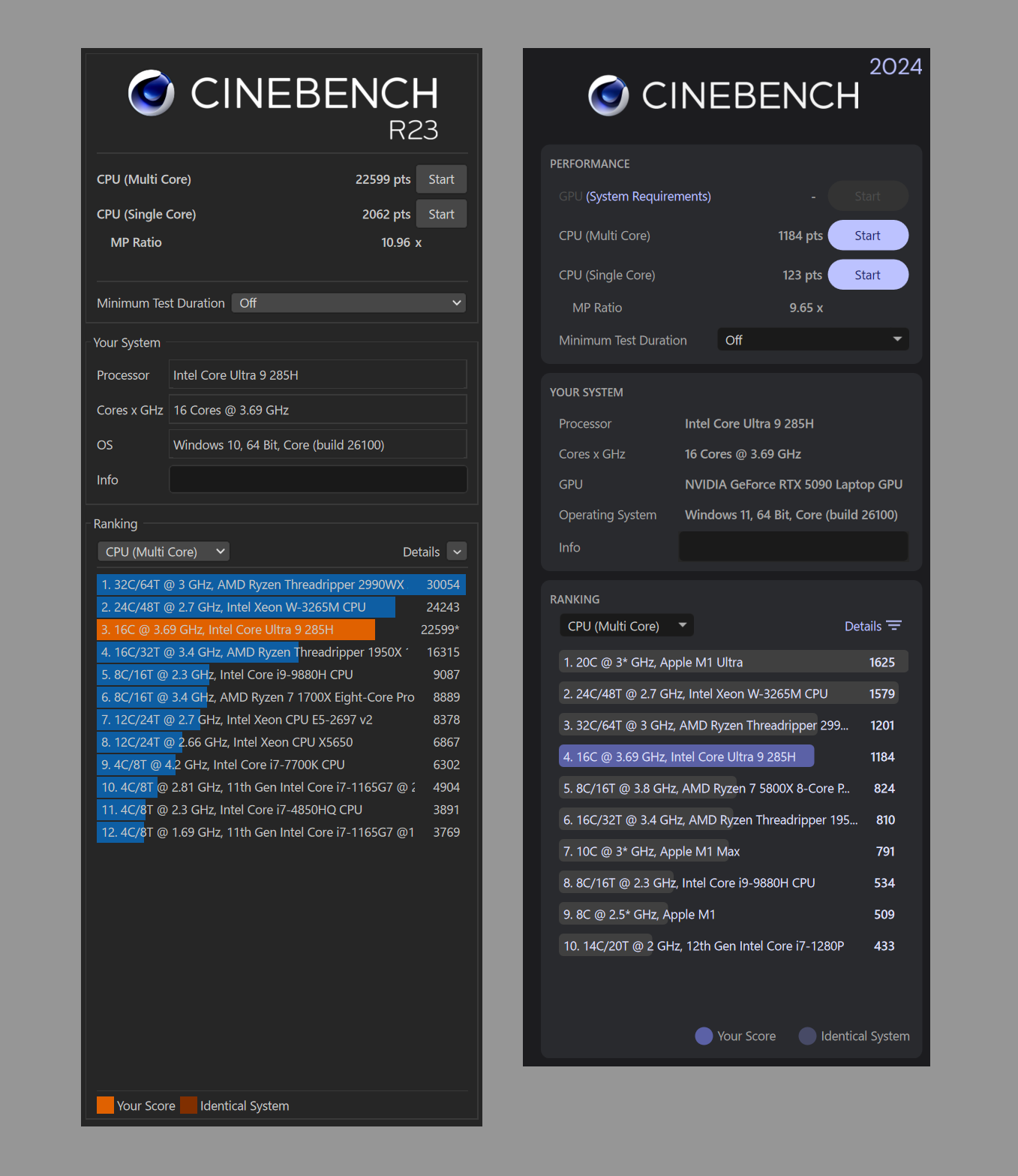Viewport: 1018px width, 1176px height.
Task: Open Cinebench 2024 Minimum Test Duration dropdown
Action: point(813,340)
